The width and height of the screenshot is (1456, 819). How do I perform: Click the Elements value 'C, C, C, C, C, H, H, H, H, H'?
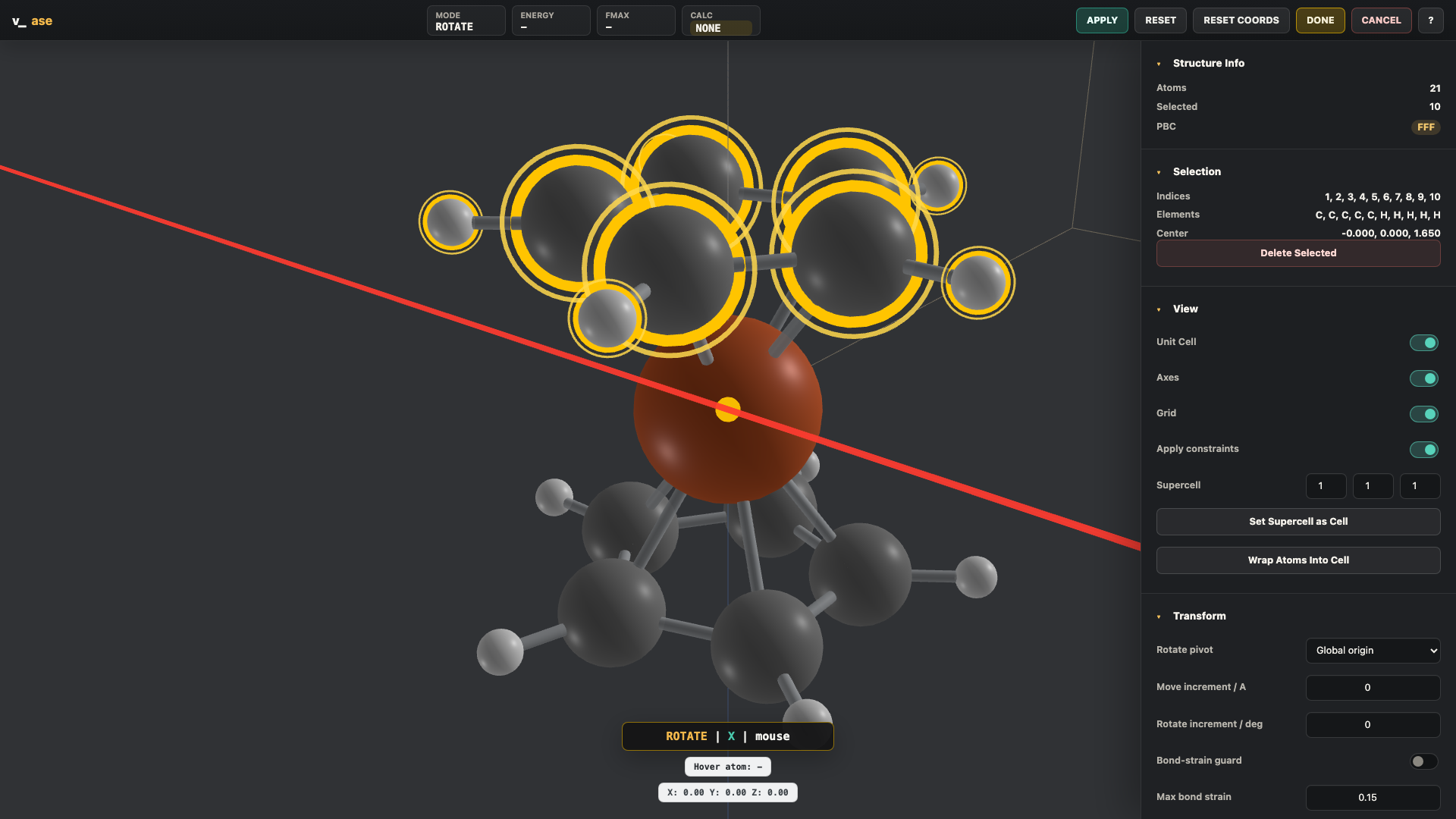pyautogui.click(x=1377, y=215)
